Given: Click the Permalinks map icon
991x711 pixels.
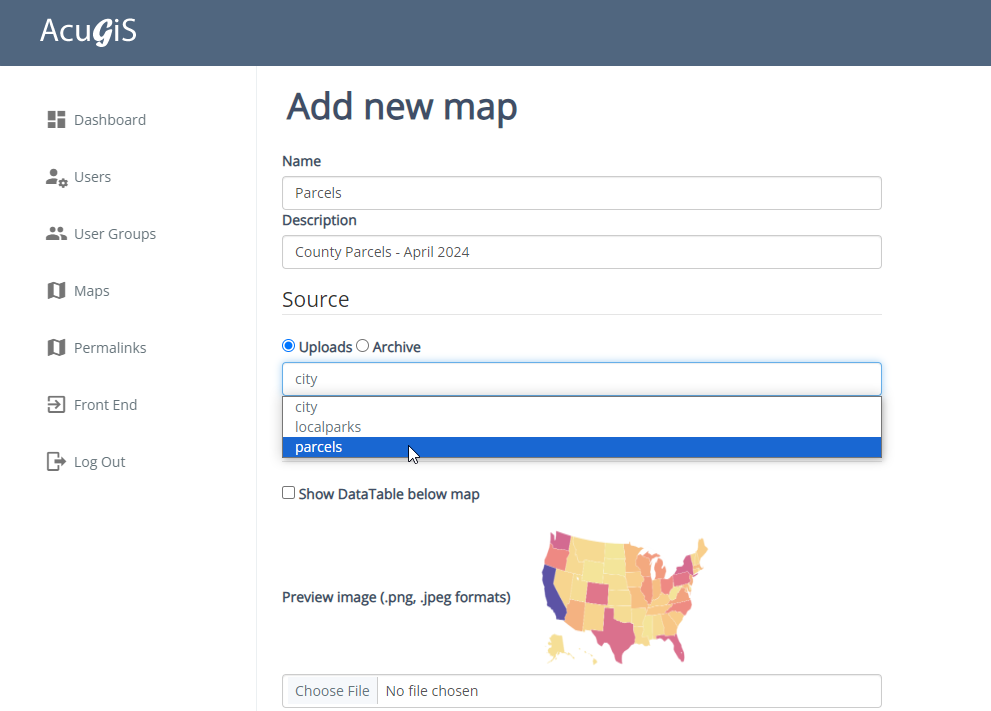Looking at the screenshot, I should pos(56,348).
